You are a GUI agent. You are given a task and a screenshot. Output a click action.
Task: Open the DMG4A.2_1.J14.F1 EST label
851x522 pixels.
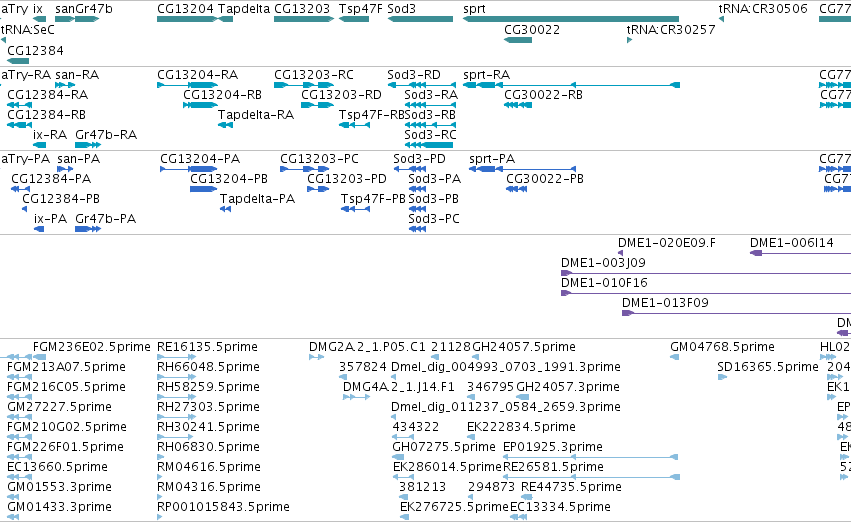[399, 387]
